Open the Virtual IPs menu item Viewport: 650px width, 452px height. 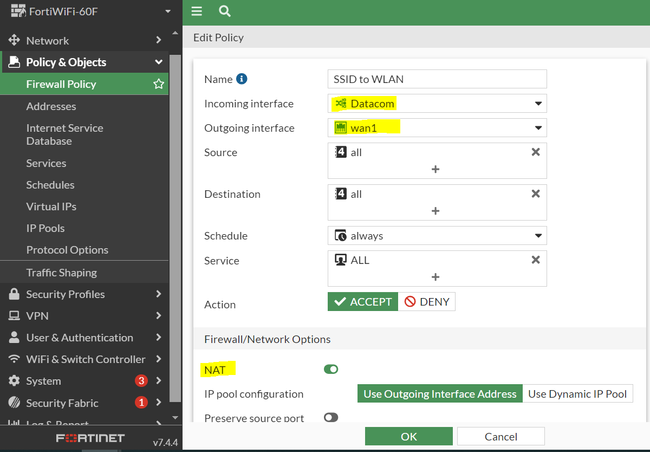84,206
